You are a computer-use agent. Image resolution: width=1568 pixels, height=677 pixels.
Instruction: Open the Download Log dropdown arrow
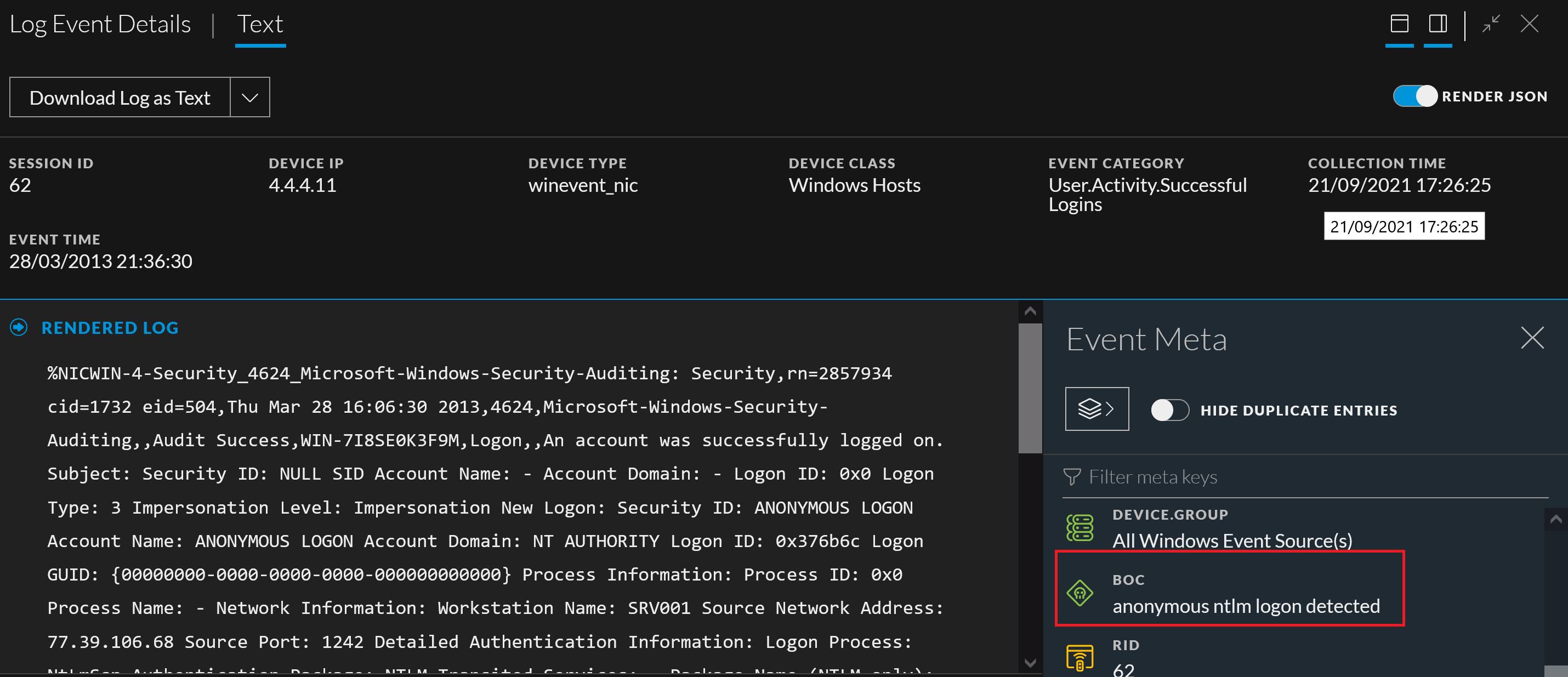click(x=248, y=97)
